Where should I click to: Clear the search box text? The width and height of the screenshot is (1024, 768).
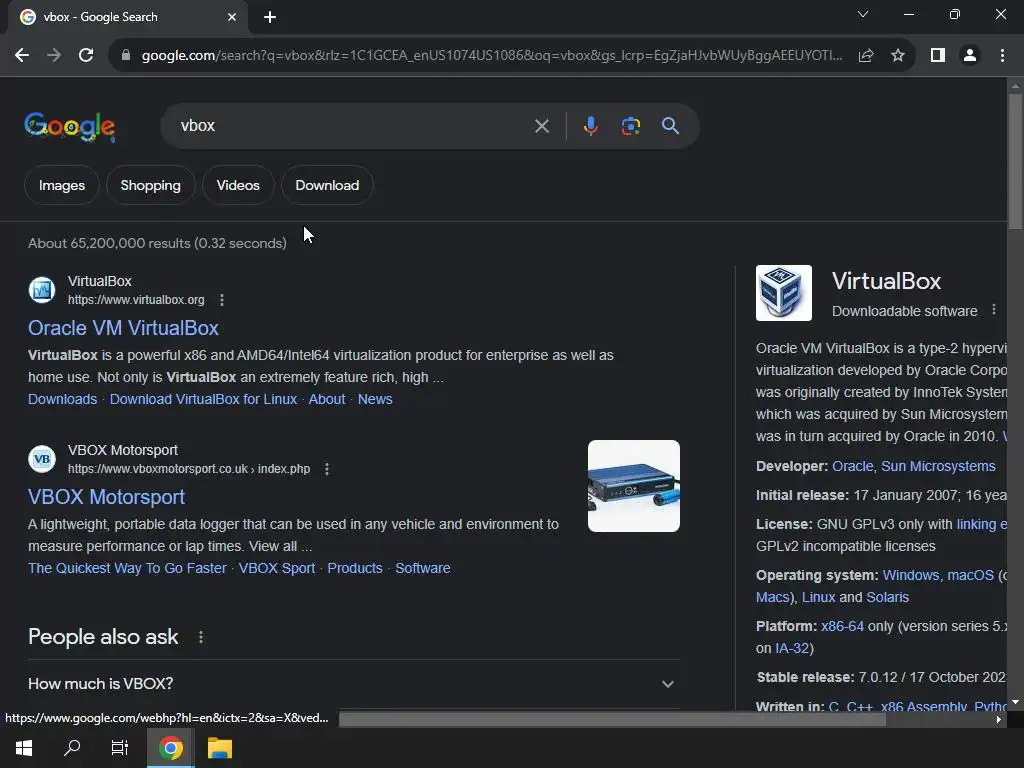541,126
